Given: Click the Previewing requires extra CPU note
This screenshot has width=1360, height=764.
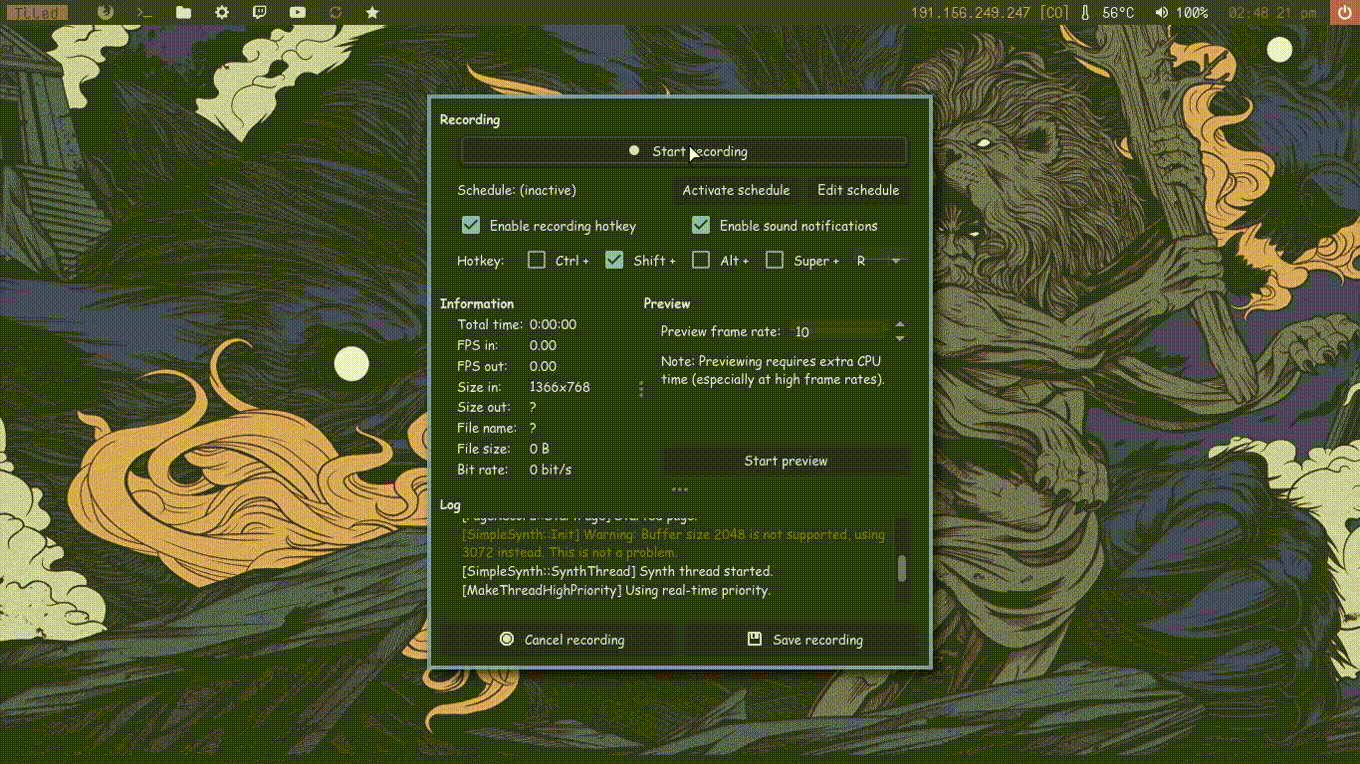Looking at the screenshot, I should pos(773,370).
